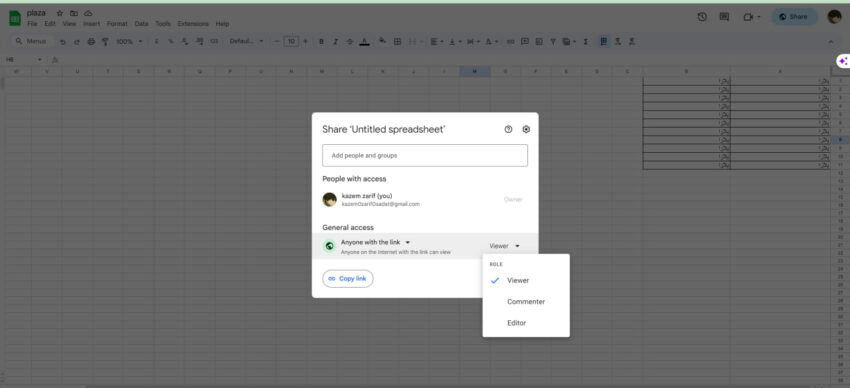Select the Commenter role

pyautogui.click(x=526, y=302)
